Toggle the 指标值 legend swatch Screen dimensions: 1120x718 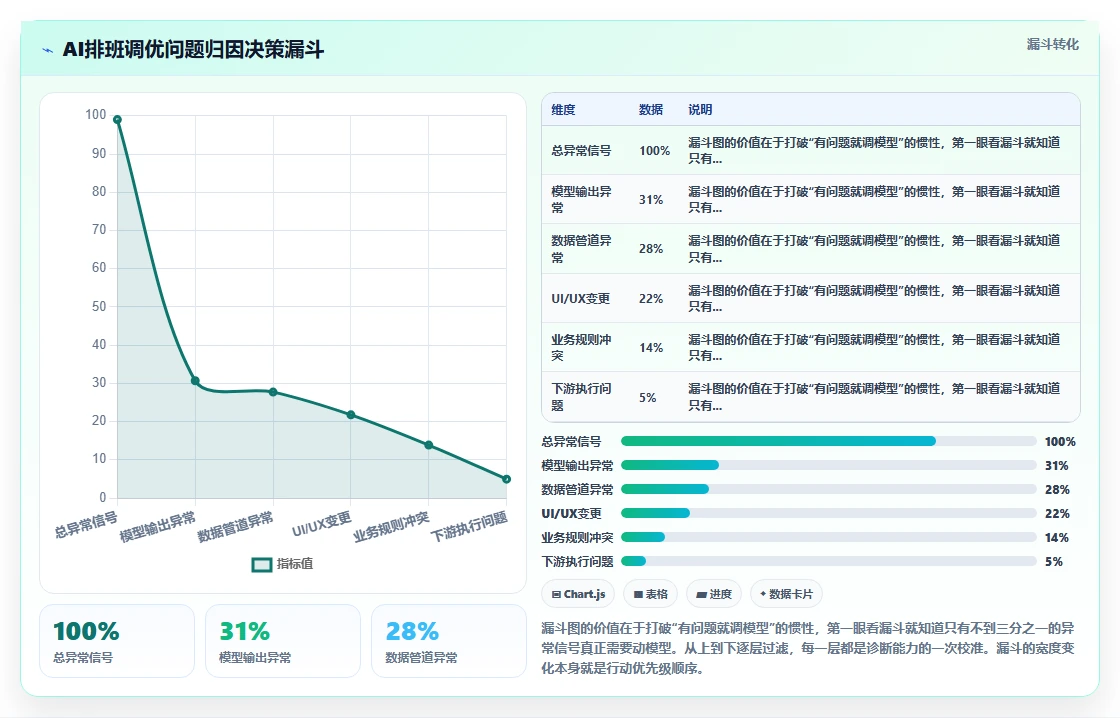click(262, 564)
